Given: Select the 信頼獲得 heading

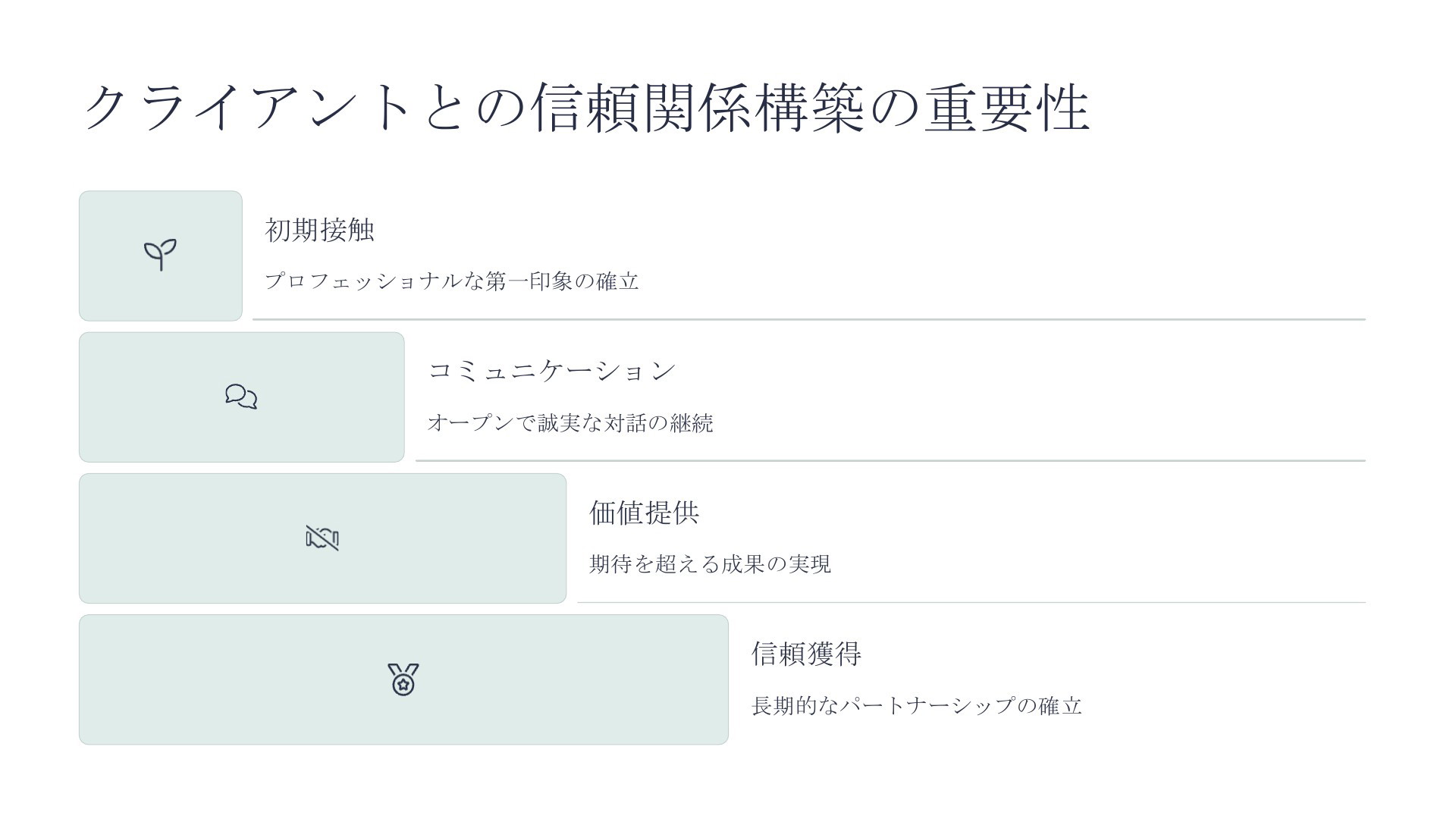Looking at the screenshot, I should (x=806, y=654).
